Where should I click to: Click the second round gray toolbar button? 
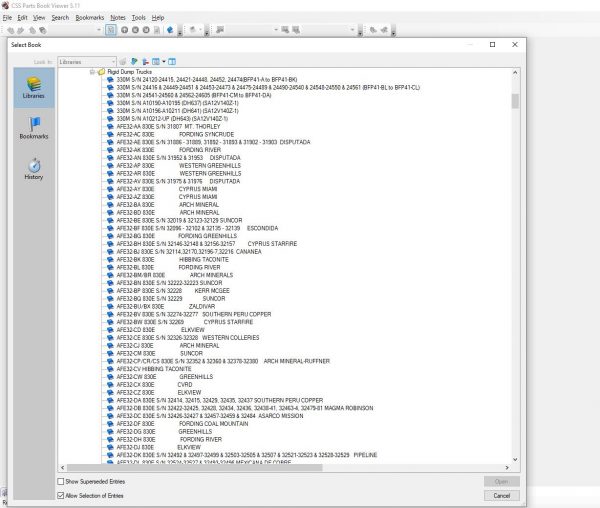click(135, 30)
